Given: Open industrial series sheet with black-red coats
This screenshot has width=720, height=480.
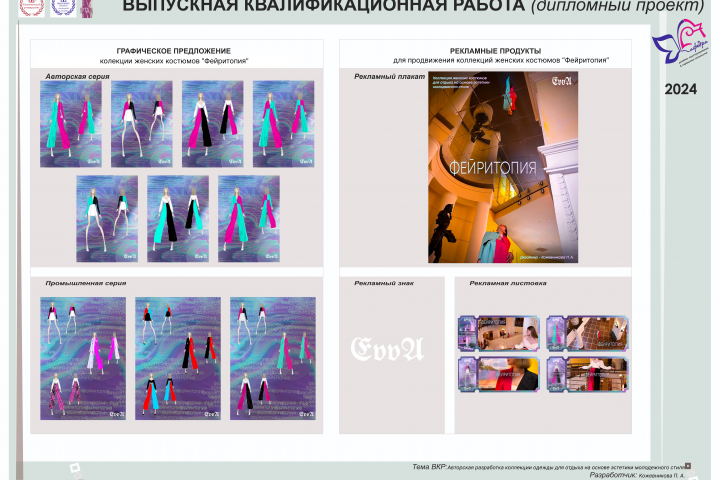Looking at the screenshot, I should coord(178,358).
